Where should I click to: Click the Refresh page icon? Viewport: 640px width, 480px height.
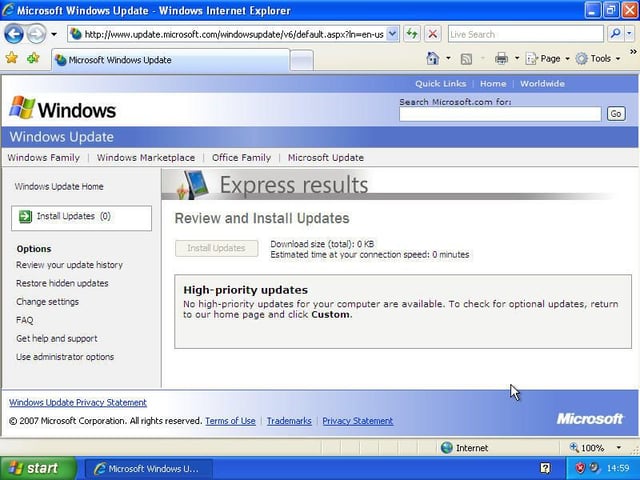pyautogui.click(x=412, y=34)
